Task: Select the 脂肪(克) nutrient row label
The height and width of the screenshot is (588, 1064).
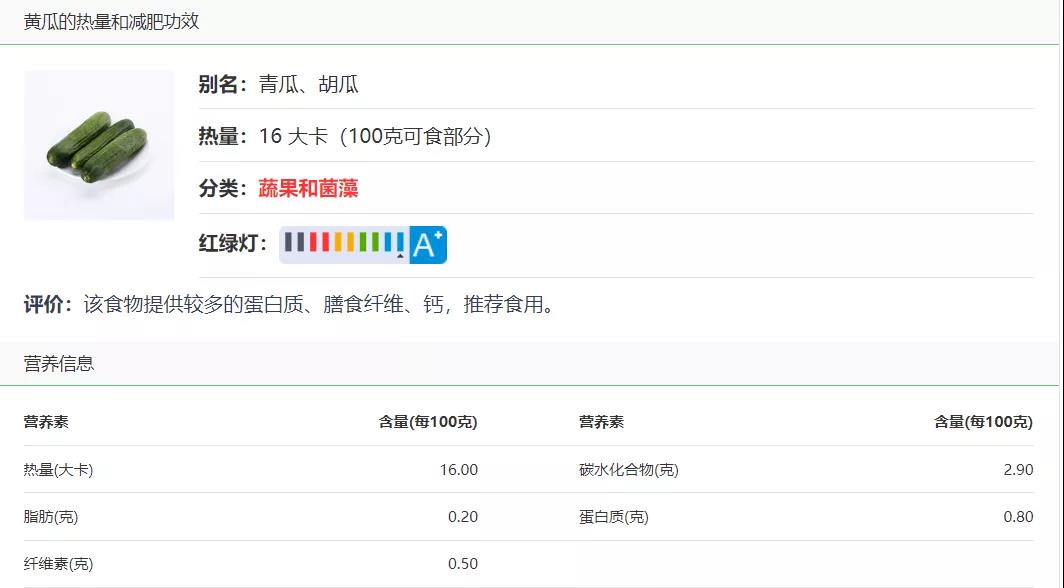Action: (51, 517)
